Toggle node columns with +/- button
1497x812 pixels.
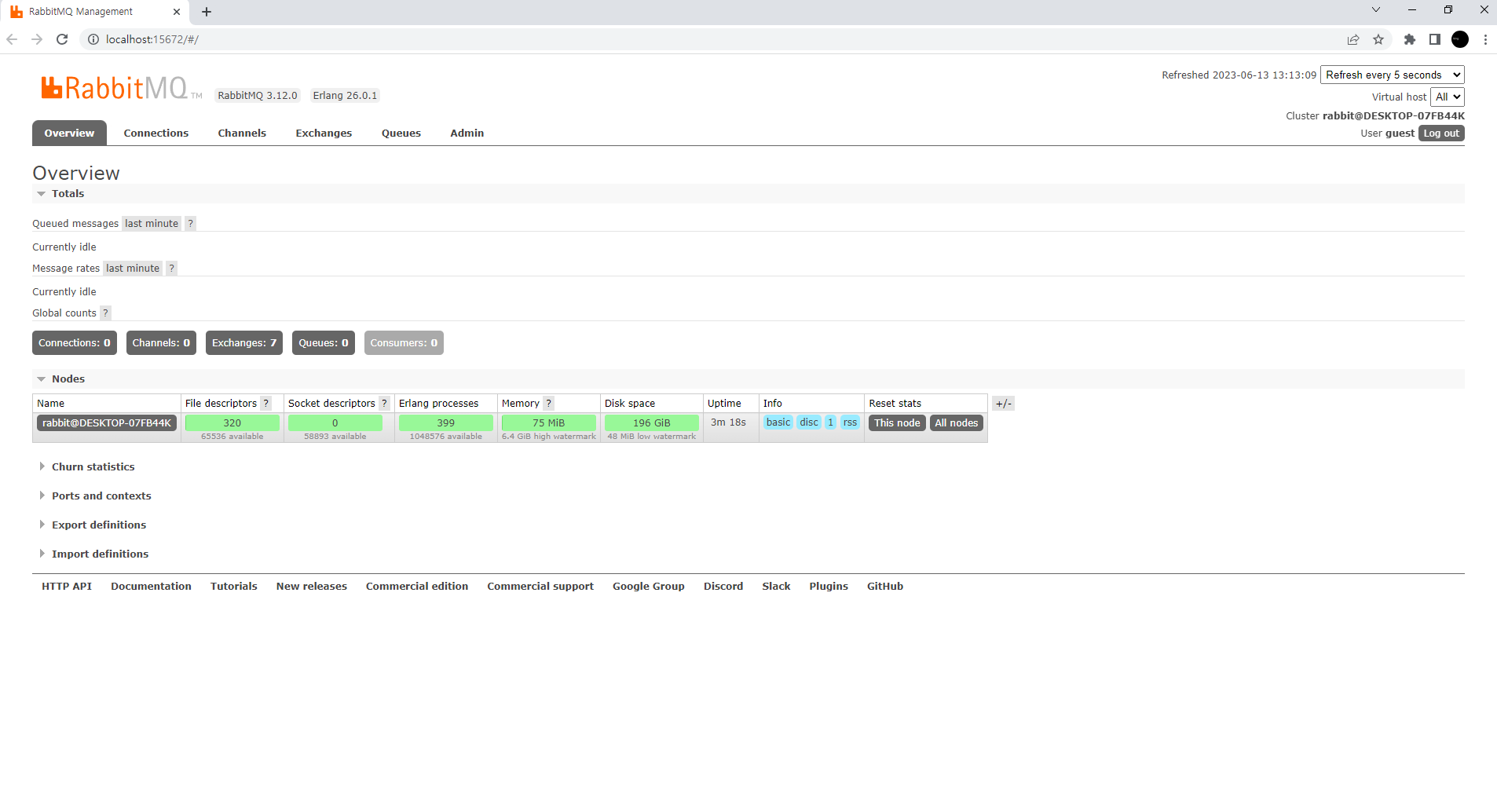(x=1003, y=404)
